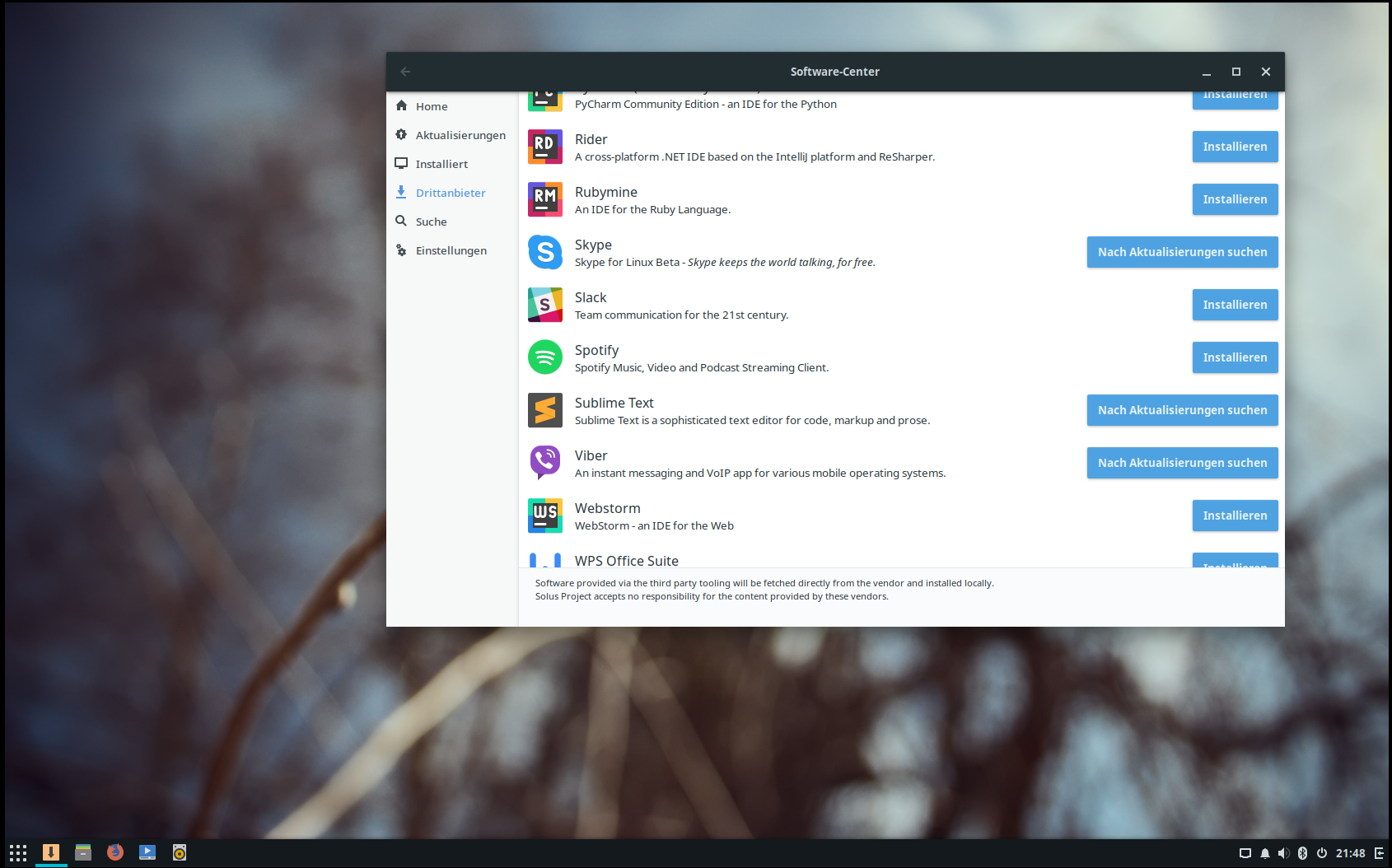Open the Home section
Image resolution: width=1392 pixels, height=868 pixels.
[x=431, y=106]
